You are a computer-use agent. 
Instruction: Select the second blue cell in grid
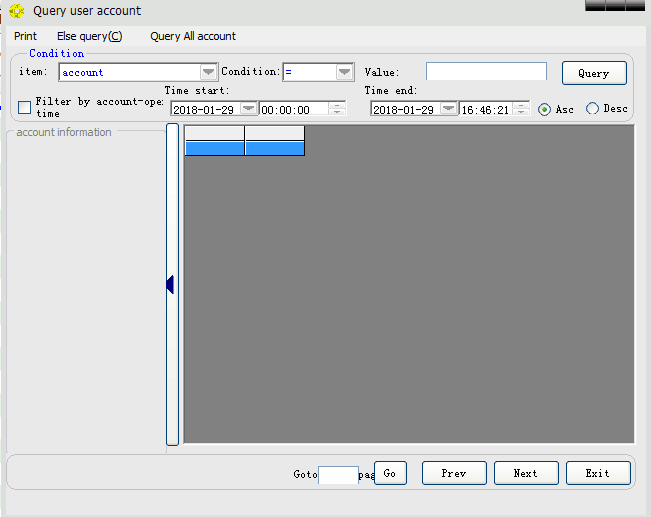275,148
